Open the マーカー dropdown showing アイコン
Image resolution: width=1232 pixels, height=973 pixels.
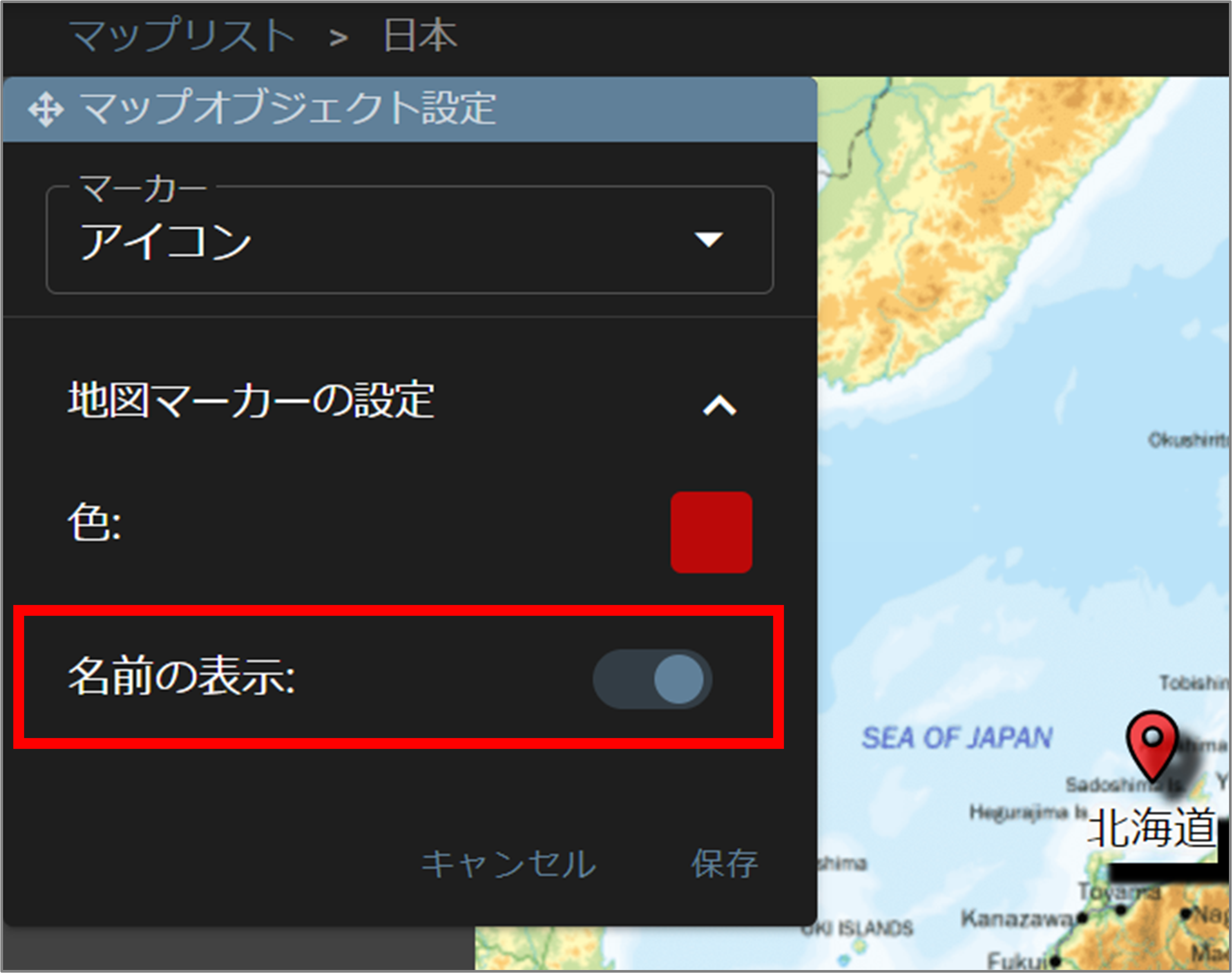click(410, 240)
